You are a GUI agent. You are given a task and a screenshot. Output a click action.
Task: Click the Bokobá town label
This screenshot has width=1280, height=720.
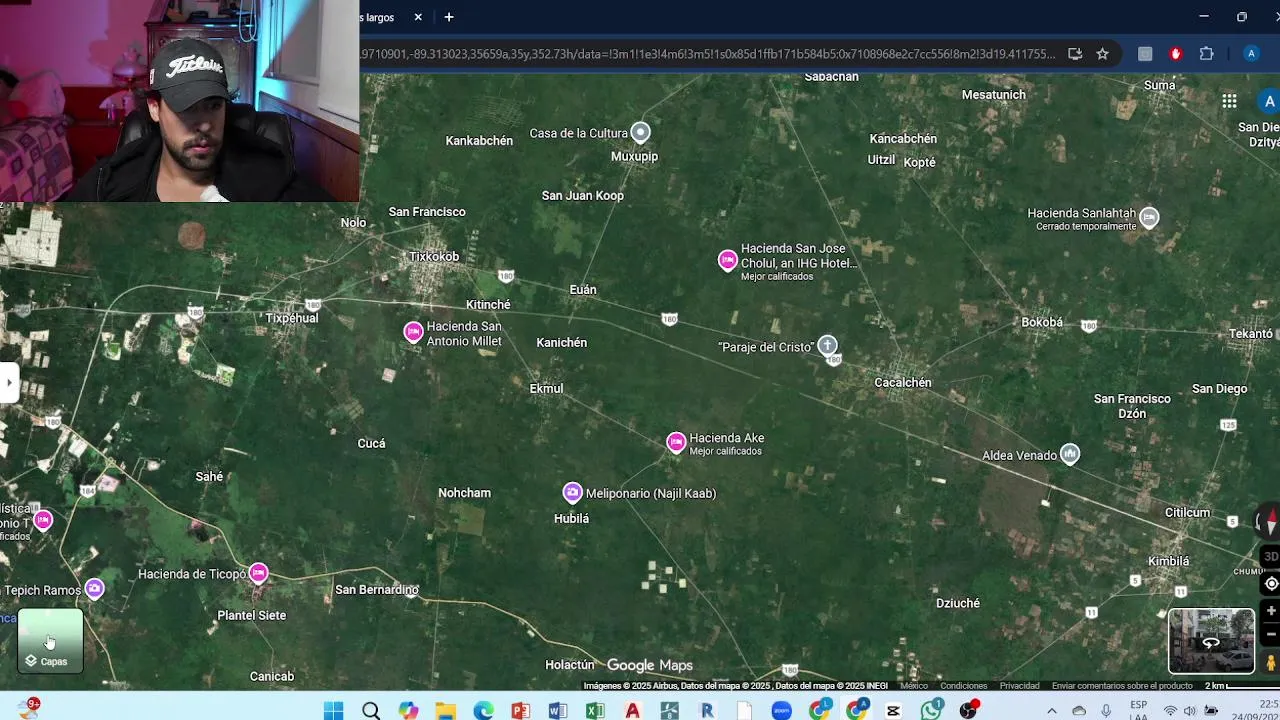pyautogui.click(x=1042, y=323)
